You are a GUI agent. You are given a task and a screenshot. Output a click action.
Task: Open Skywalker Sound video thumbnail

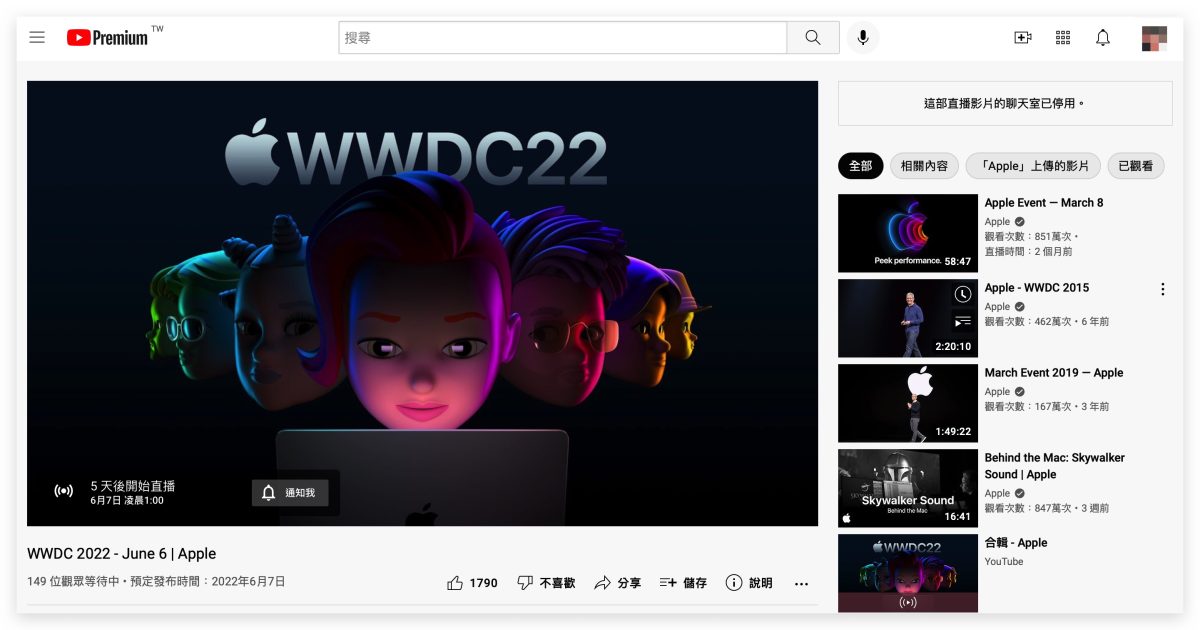907,488
